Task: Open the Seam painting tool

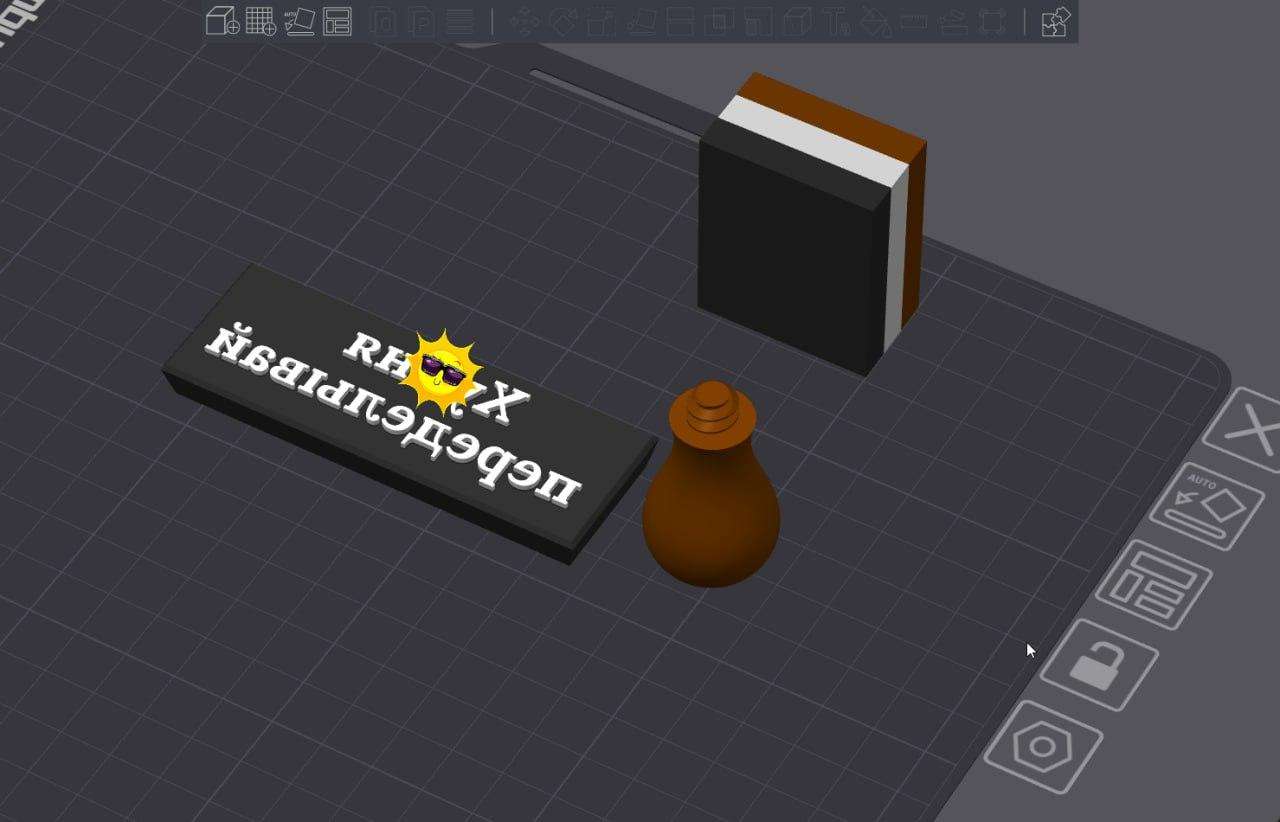Action: pyautogui.click(x=797, y=21)
